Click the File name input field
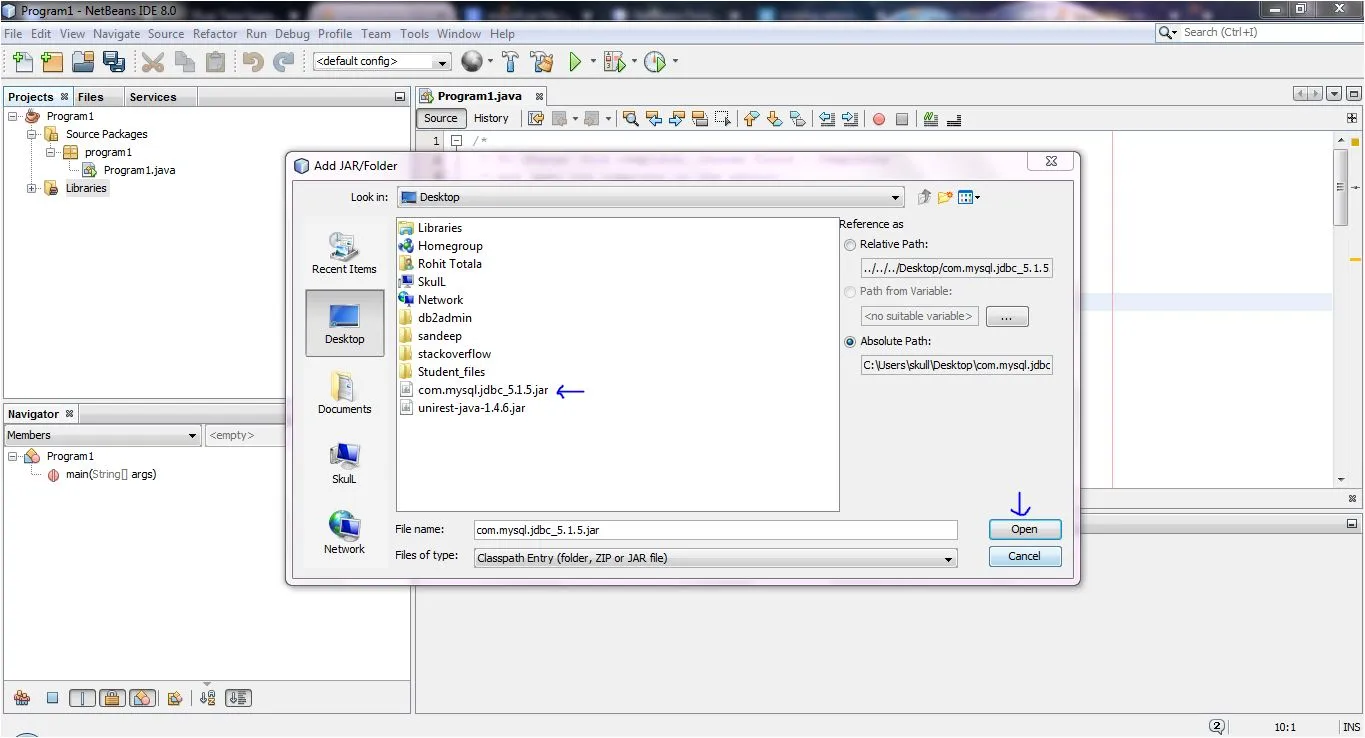This screenshot has width=1365, height=738. pyautogui.click(x=715, y=530)
